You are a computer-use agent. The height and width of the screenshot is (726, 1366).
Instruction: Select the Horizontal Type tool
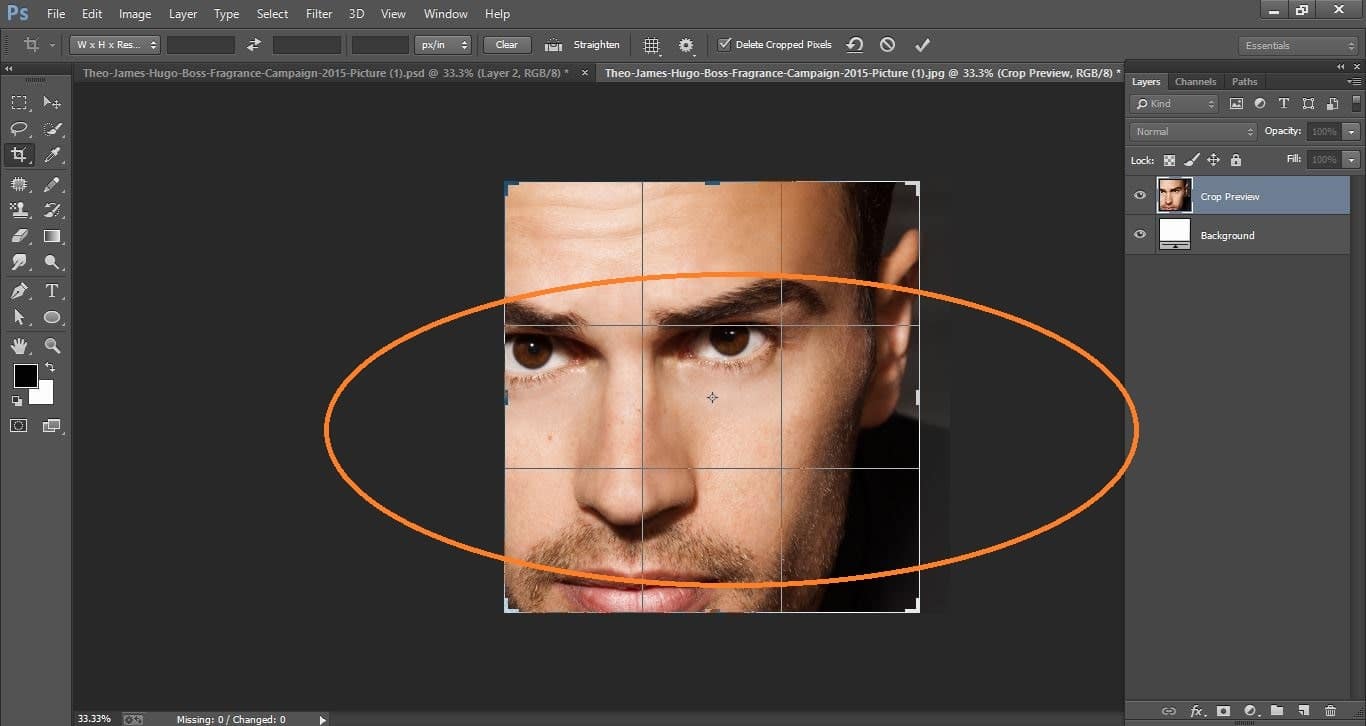pos(52,291)
